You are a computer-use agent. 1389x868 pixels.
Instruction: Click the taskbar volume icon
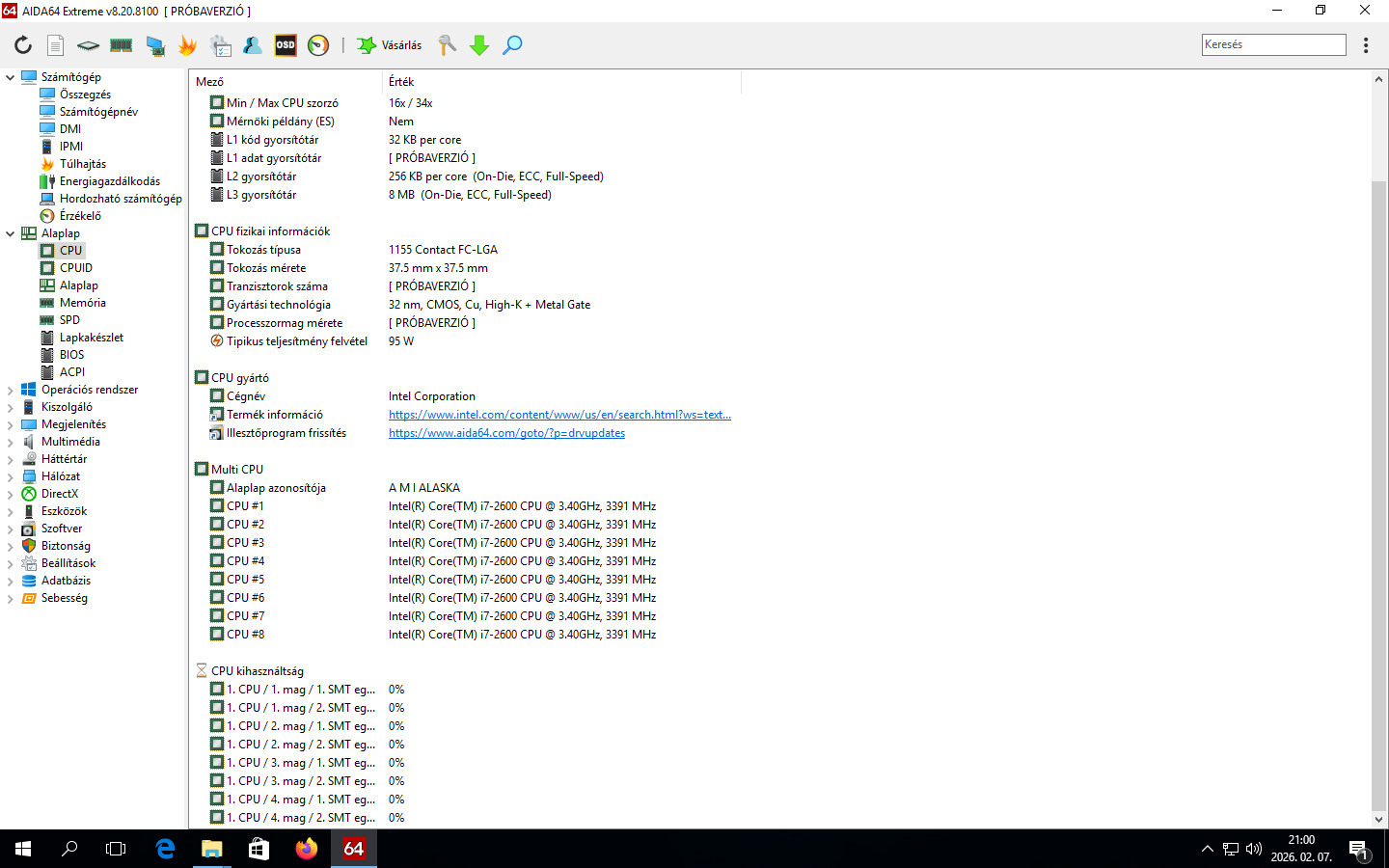coord(1254,849)
